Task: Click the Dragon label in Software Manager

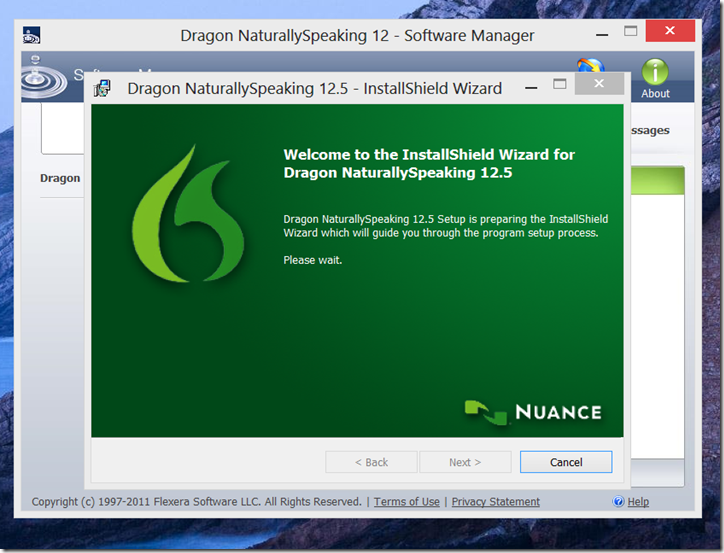Action: tap(60, 178)
